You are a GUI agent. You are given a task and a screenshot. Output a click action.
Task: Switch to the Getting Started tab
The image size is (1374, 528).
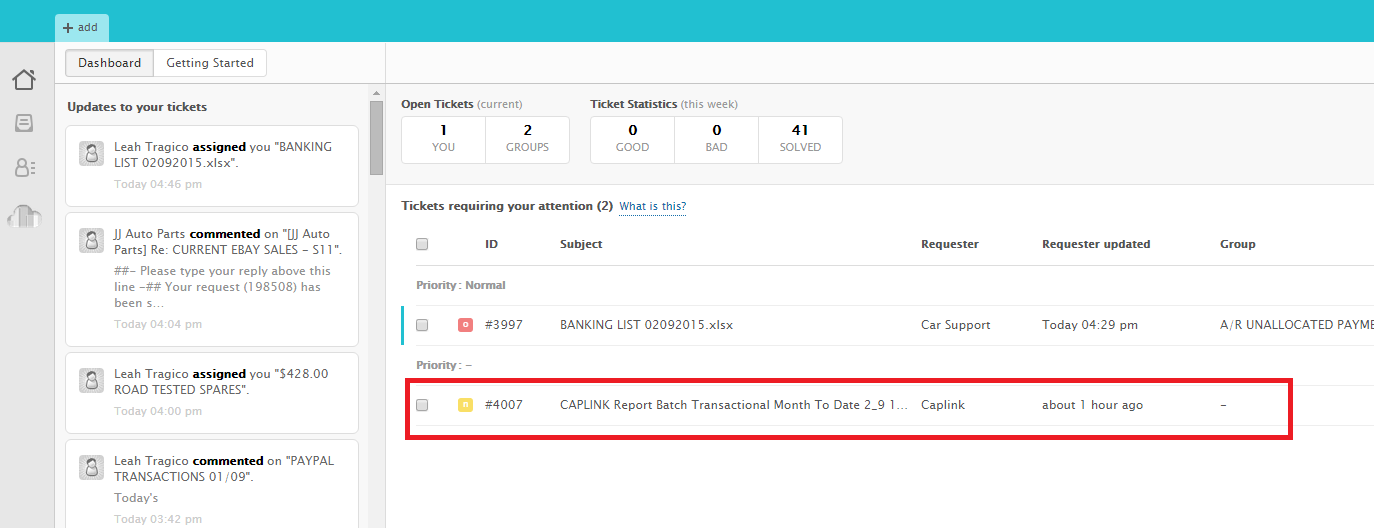pos(210,63)
